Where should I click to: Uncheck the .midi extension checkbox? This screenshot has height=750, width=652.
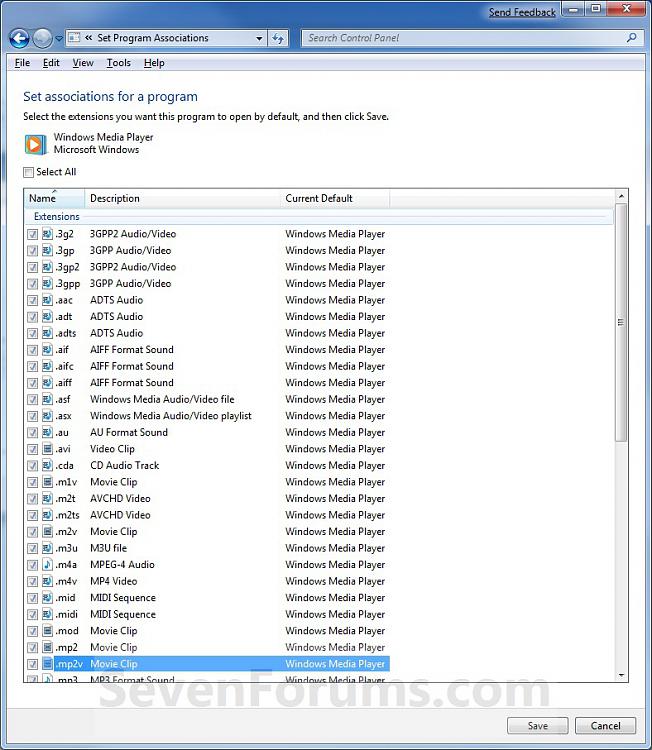32,615
